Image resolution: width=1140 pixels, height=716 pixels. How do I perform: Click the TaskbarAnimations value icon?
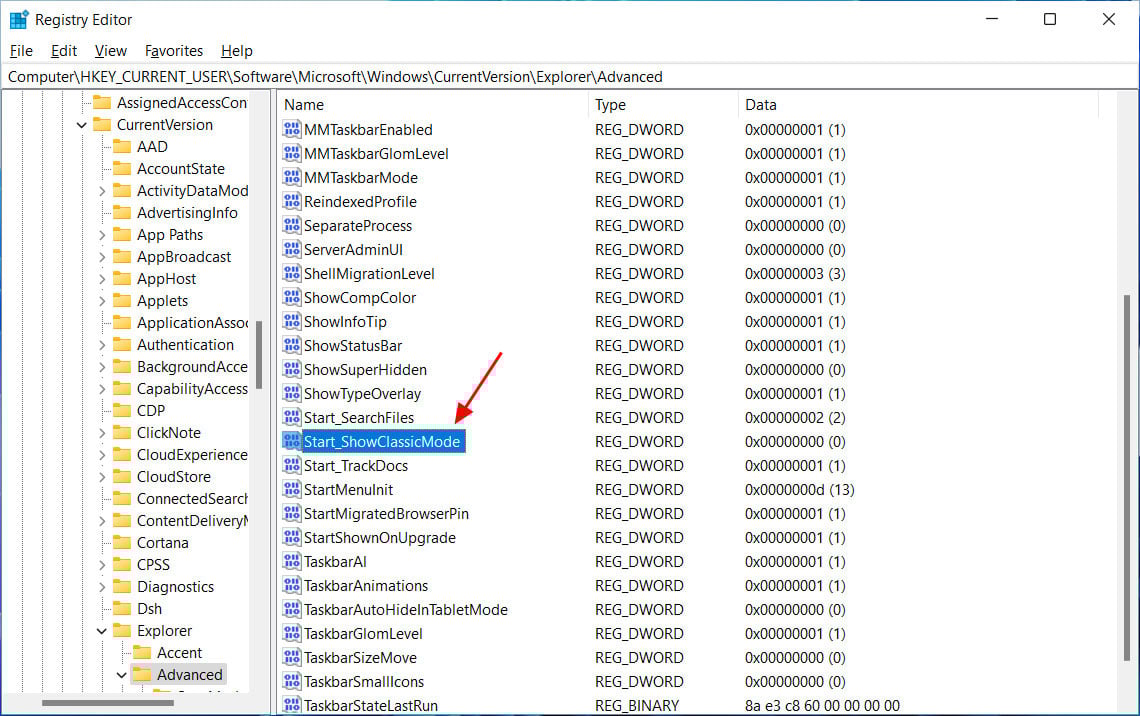(292, 585)
